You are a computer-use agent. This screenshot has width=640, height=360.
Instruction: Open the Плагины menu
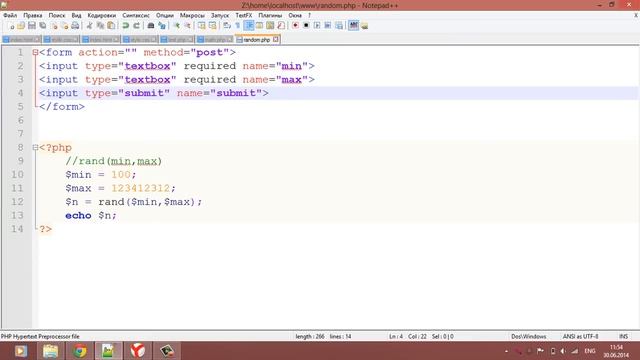(270, 15)
